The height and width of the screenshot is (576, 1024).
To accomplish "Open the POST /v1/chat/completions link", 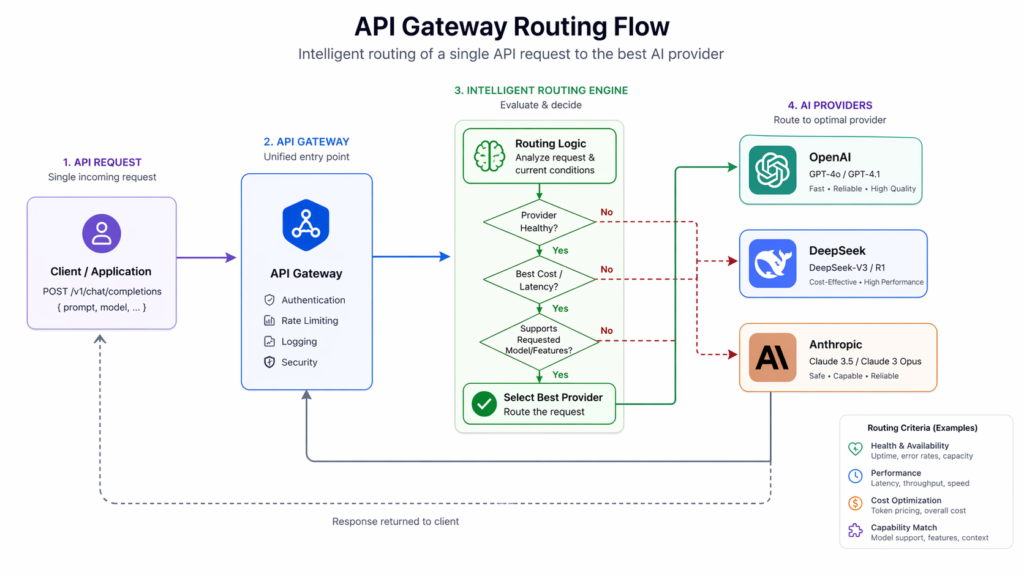I will tap(101, 292).
